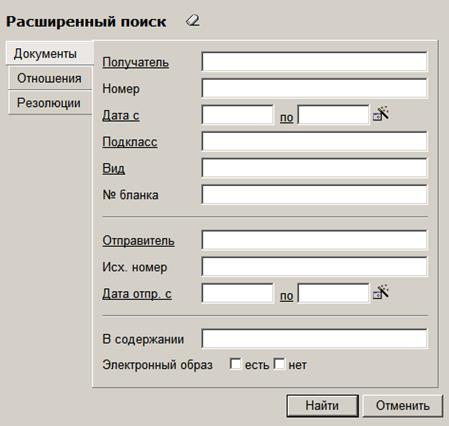Focus the Вид input field
449x426 pixels.
coord(314,168)
